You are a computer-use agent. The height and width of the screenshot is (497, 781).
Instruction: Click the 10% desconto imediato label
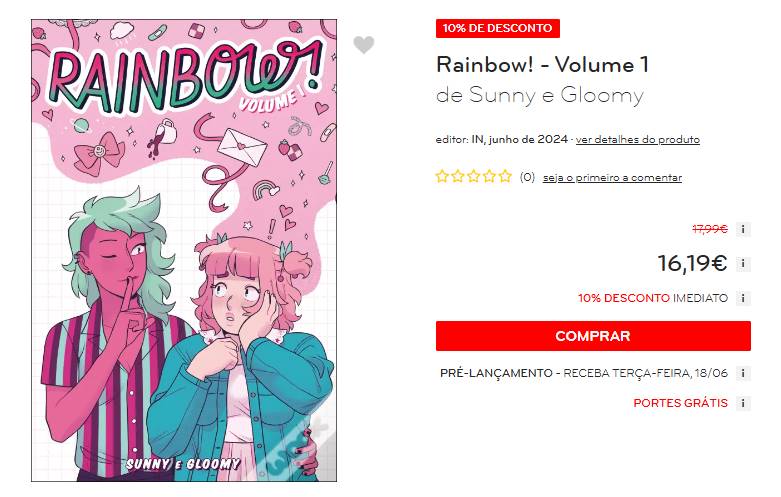coord(652,298)
